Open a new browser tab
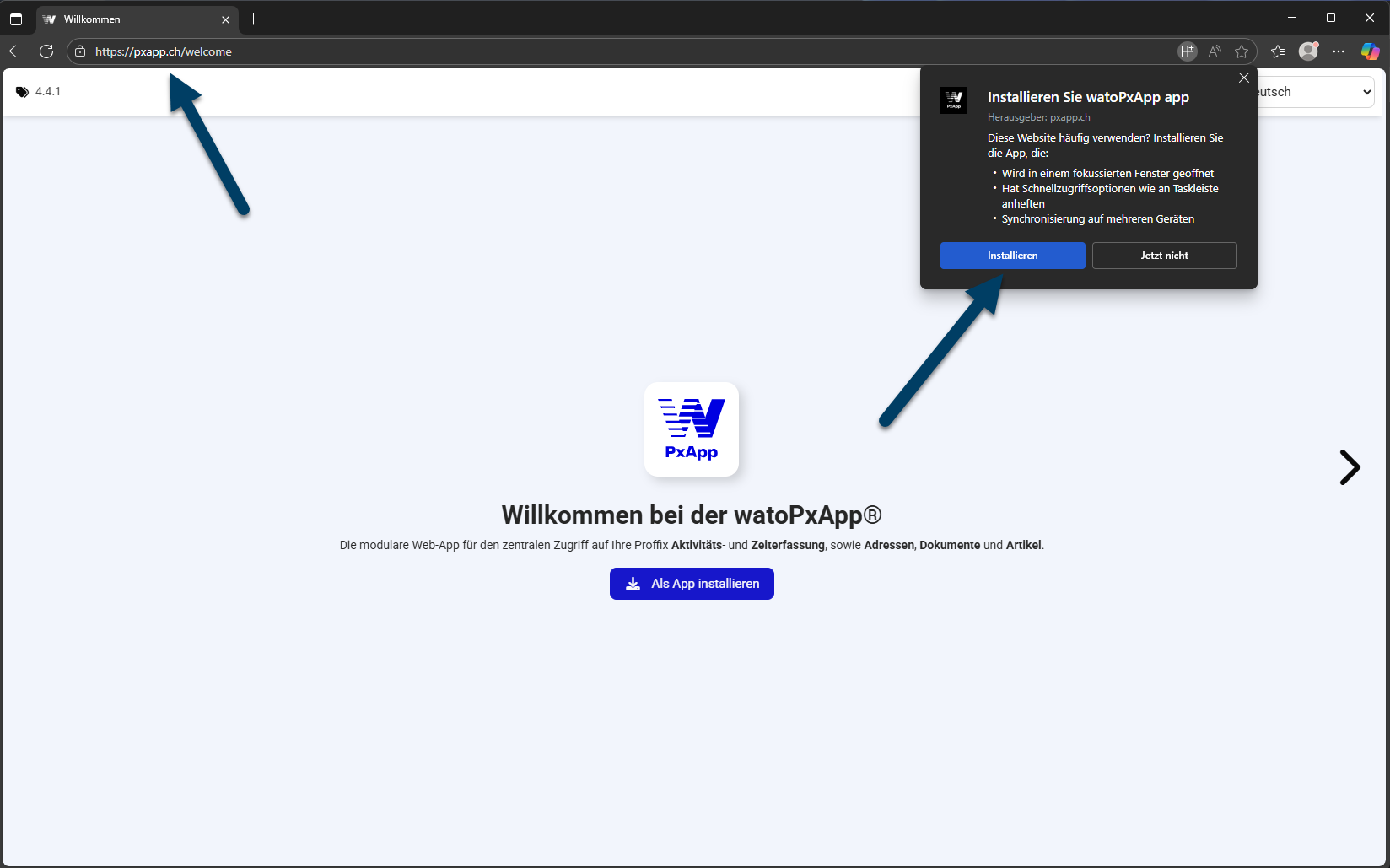Image resolution: width=1390 pixels, height=868 pixels. tap(254, 19)
